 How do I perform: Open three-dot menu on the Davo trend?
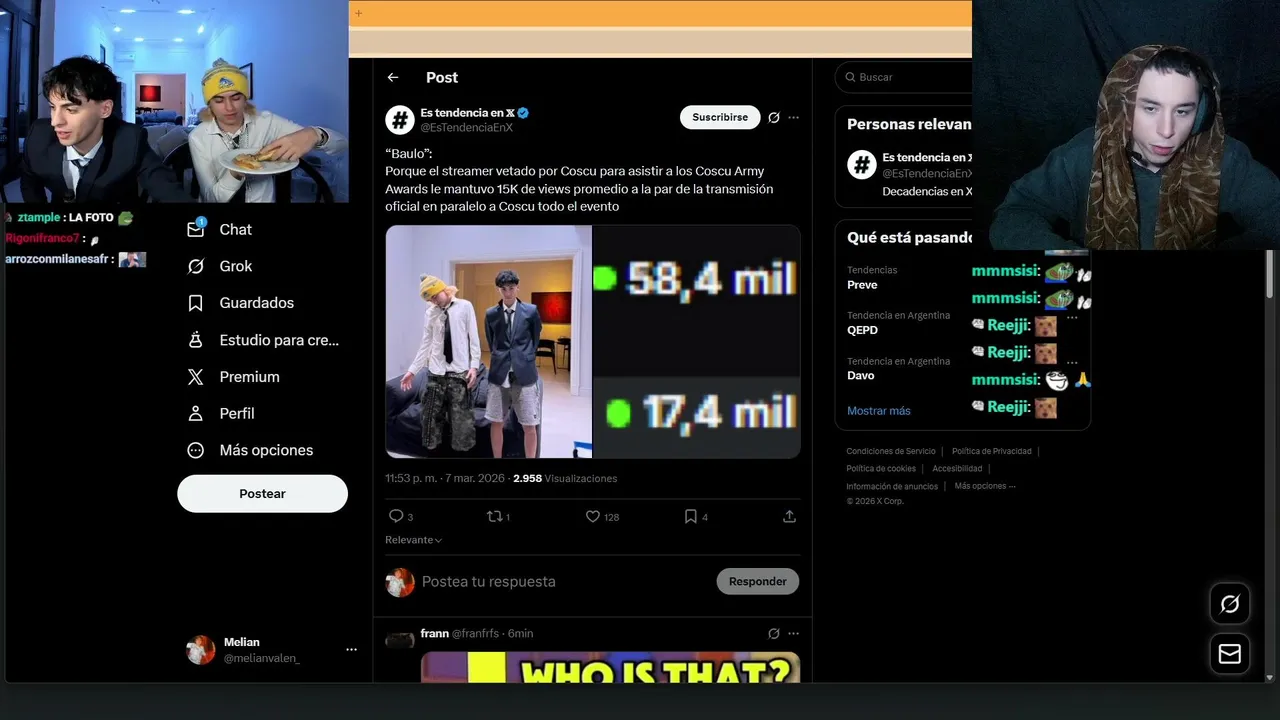1072,363
